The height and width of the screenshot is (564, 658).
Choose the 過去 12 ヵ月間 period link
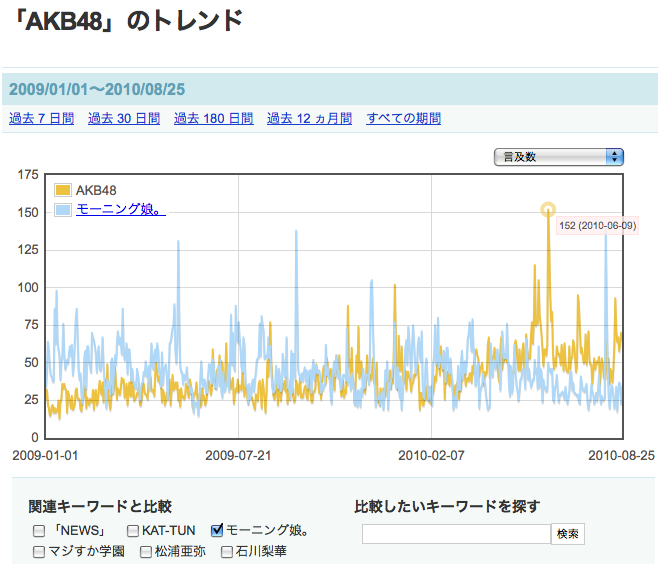[x=309, y=119]
